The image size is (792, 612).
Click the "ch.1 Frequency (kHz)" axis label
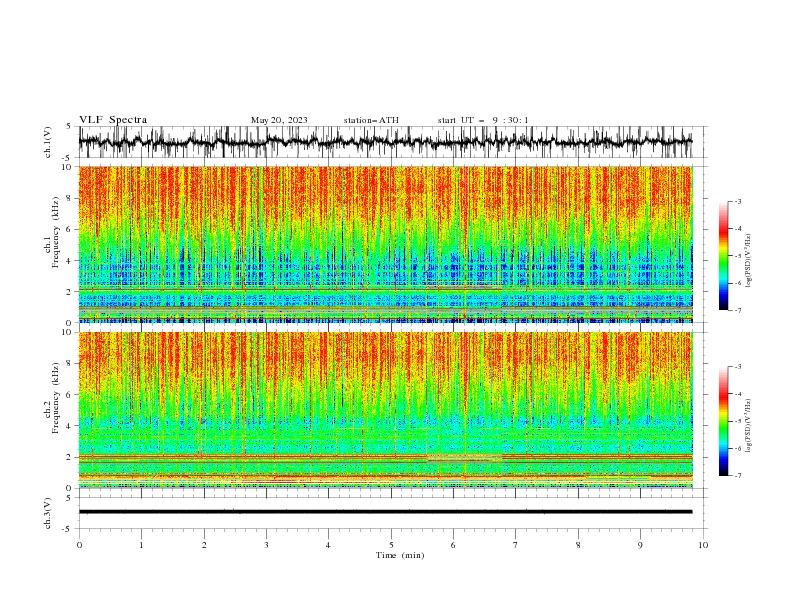click(x=52, y=233)
